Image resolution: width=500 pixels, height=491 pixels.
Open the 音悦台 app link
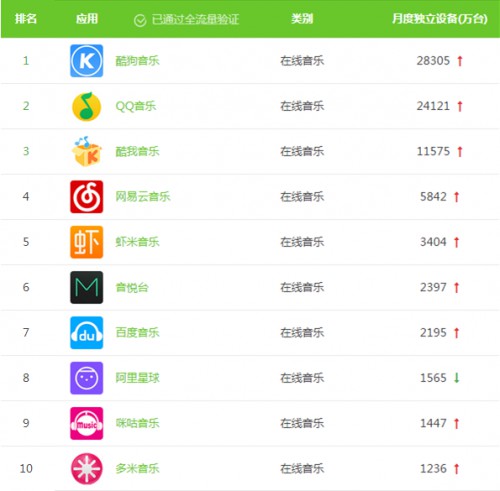(x=132, y=287)
